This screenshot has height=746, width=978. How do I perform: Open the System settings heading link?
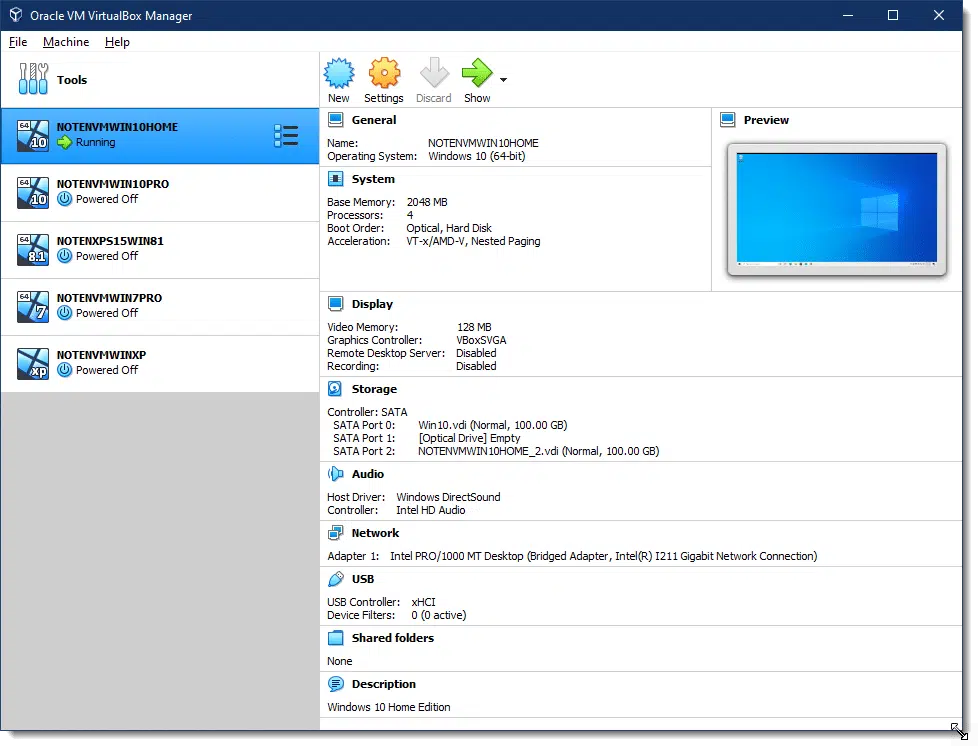[373, 179]
